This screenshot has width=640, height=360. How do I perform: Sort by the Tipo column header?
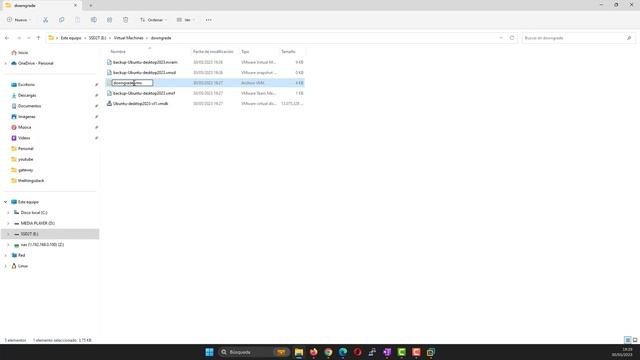pos(245,51)
